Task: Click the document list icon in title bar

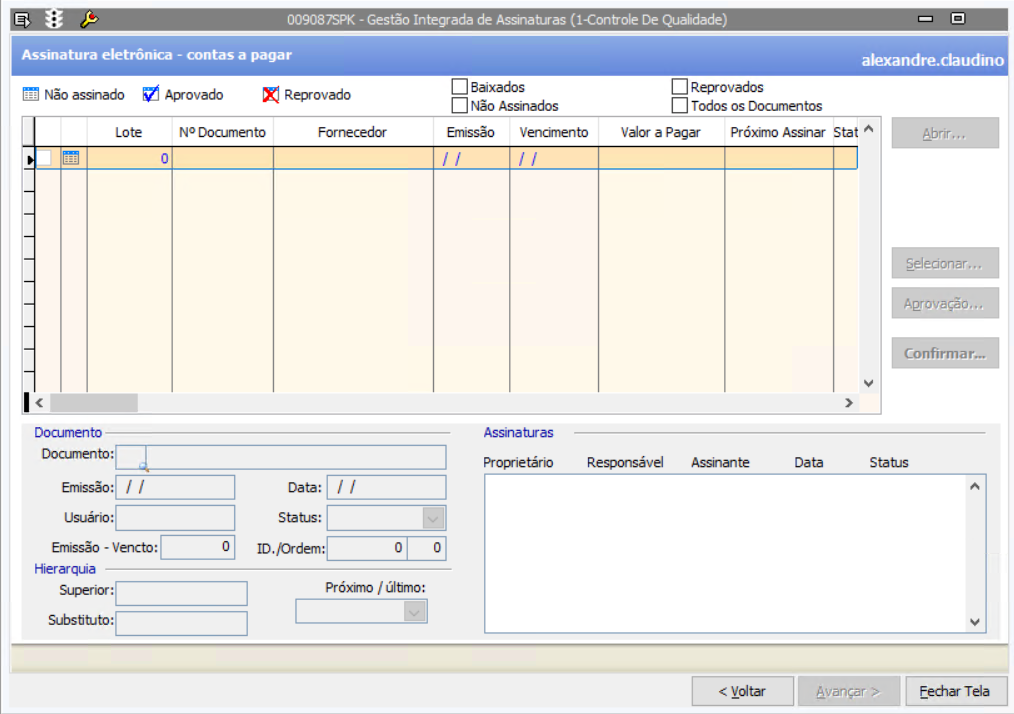Action: click(x=22, y=19)
